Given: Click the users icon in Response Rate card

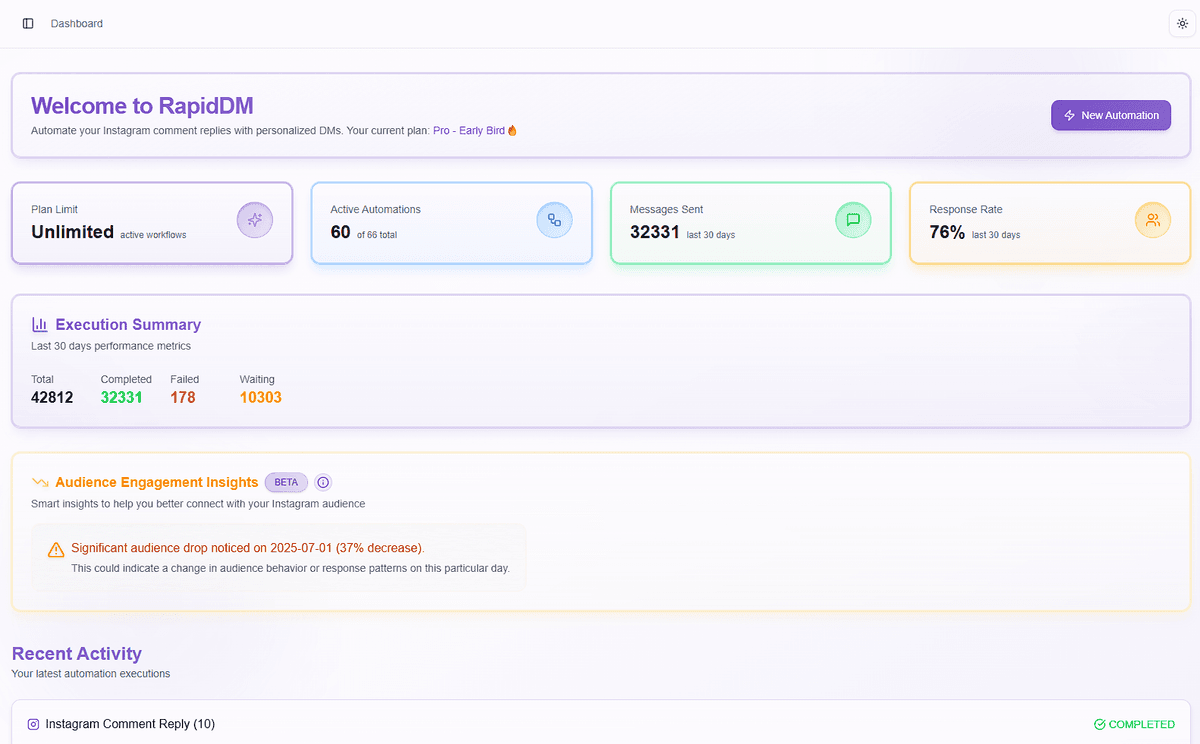Looking at the screenshot, I should pyautogui.click(x=1153, y=220).
